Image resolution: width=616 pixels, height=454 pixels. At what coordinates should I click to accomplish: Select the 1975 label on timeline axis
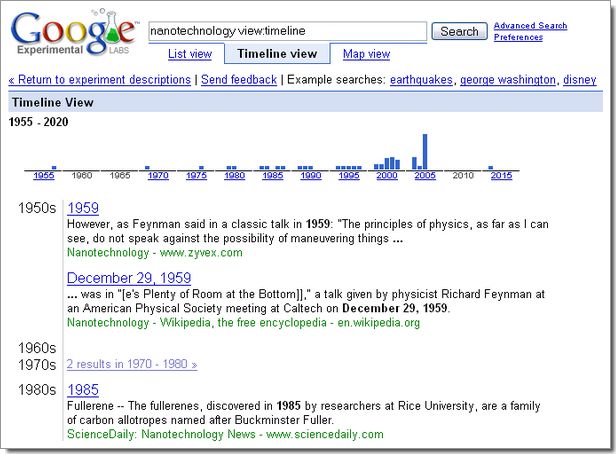[x=196, y=175]
